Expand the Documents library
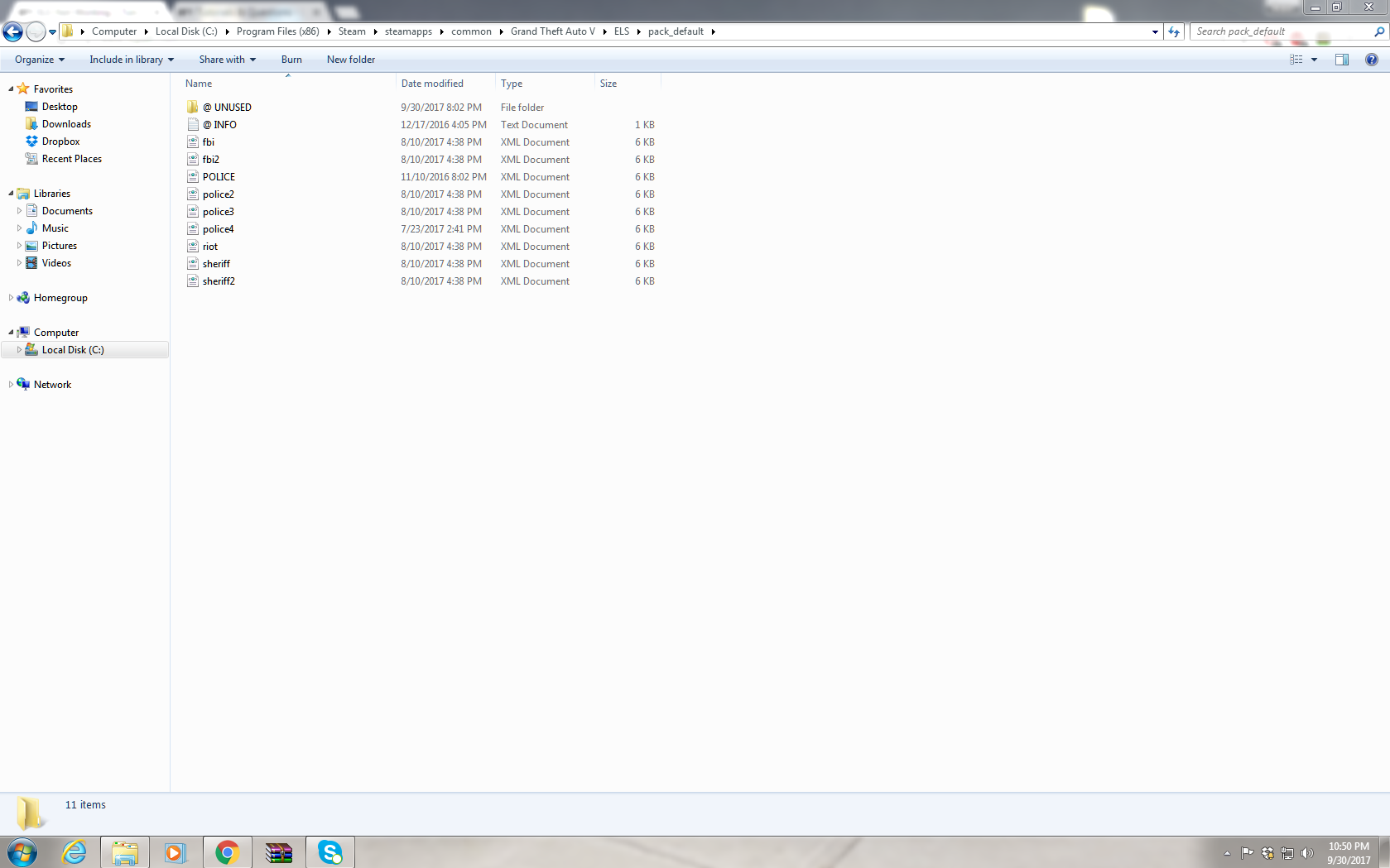The image size is (1390, 868). (x=20, y=211)
